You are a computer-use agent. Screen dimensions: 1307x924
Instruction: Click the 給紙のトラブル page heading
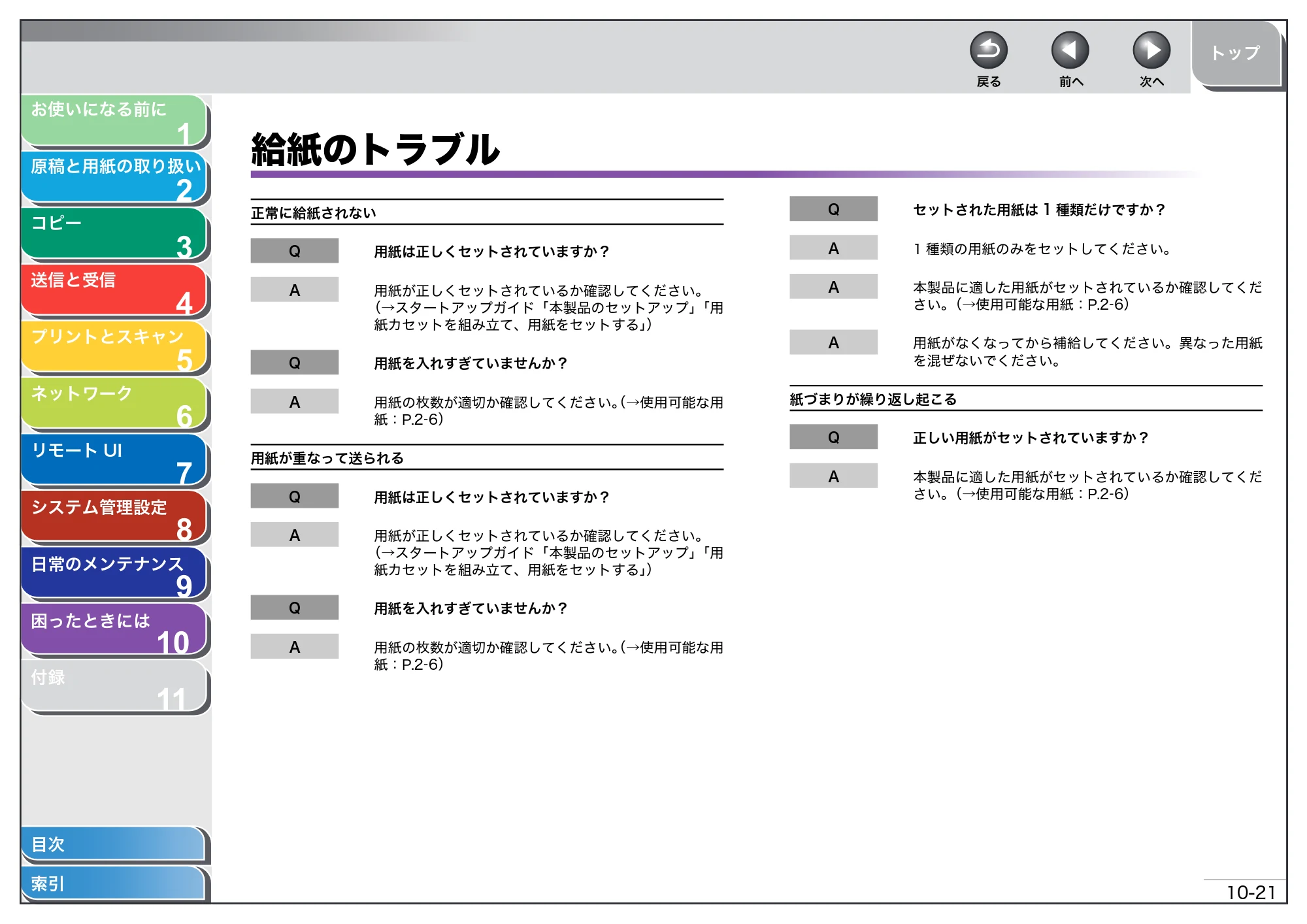[376, 150]
